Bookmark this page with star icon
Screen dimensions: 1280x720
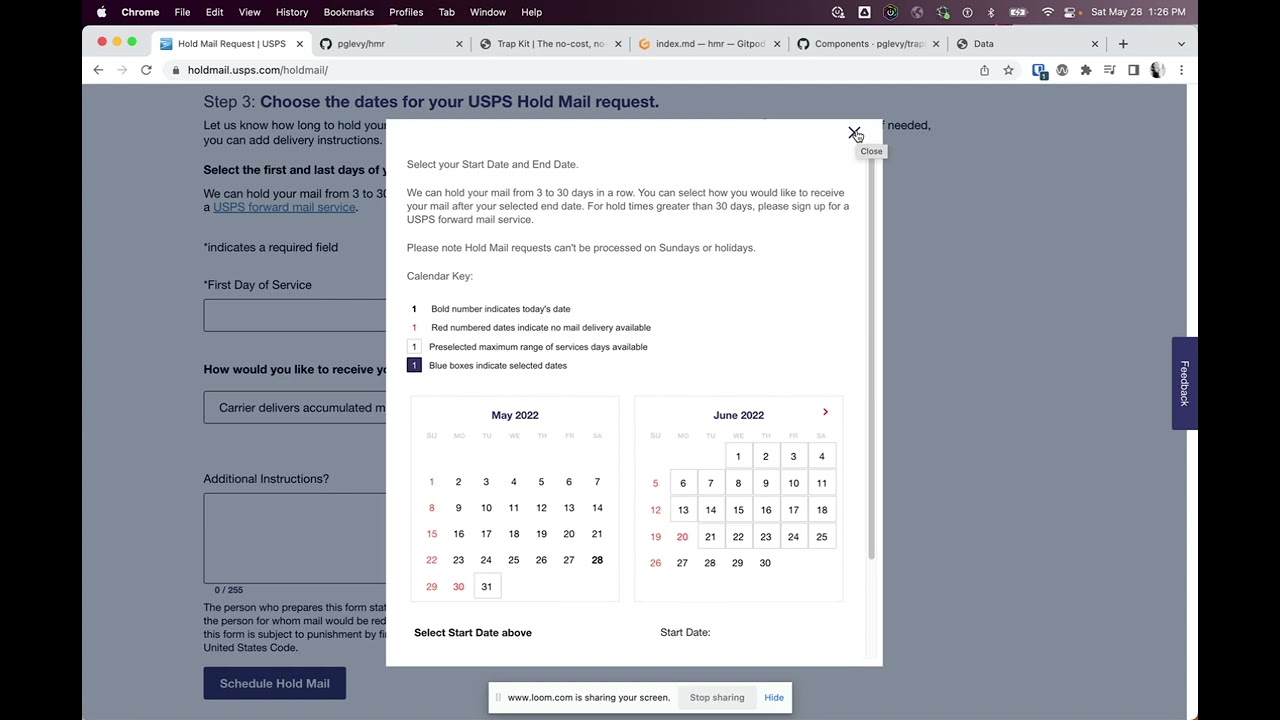point(1008,70)
